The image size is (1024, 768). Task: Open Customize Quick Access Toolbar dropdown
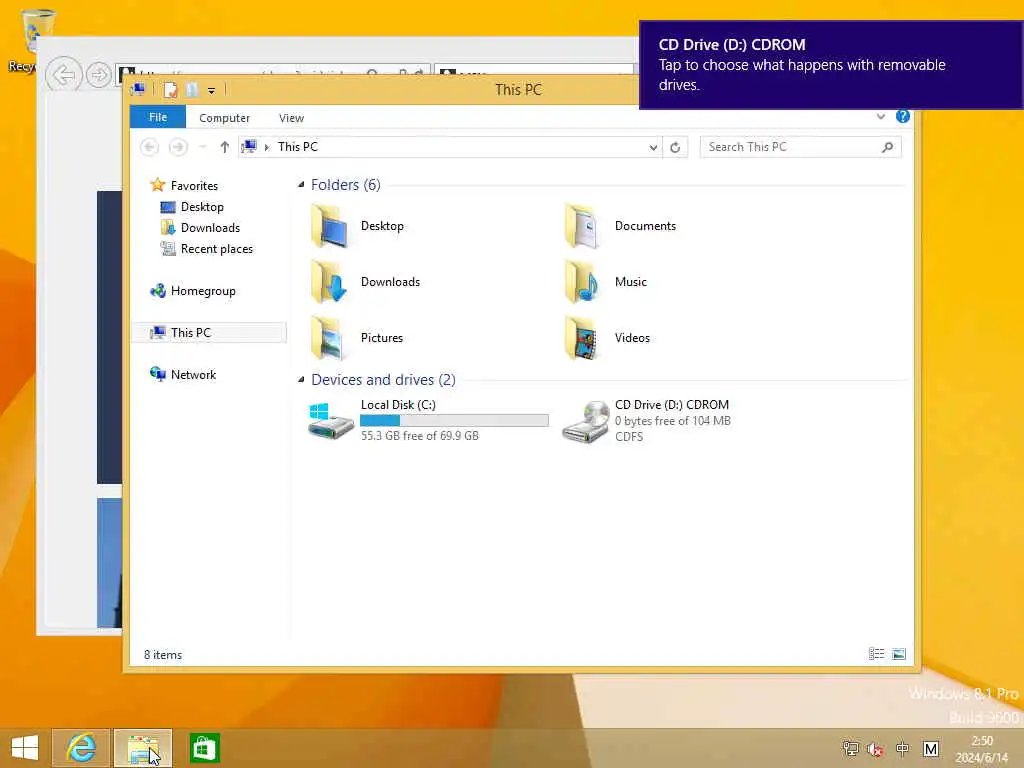point(212,91)
